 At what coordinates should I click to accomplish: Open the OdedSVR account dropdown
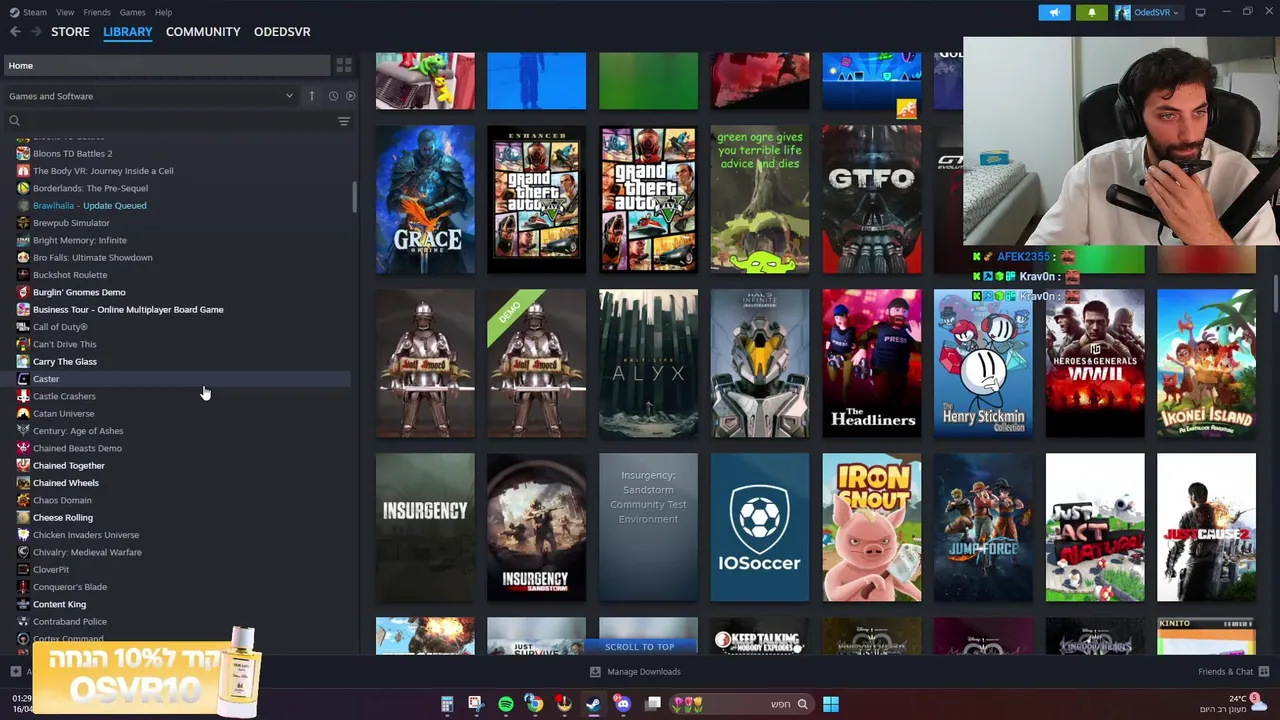click(x=1147, y=12)
